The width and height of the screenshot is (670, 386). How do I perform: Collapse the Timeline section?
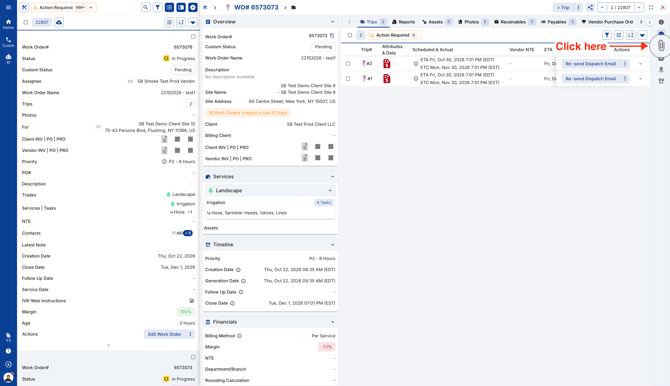pos(332,245)
